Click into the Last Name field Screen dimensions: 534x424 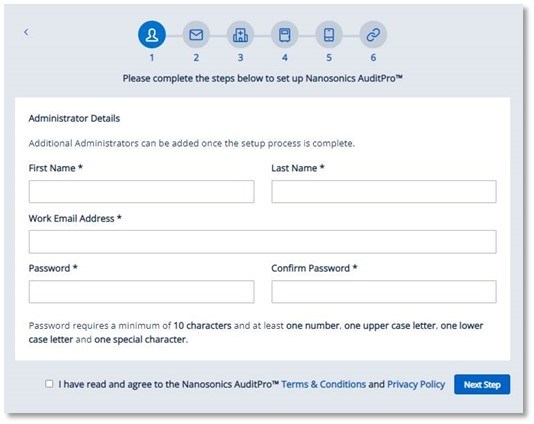pyautogui.click(x=384, y=191)
